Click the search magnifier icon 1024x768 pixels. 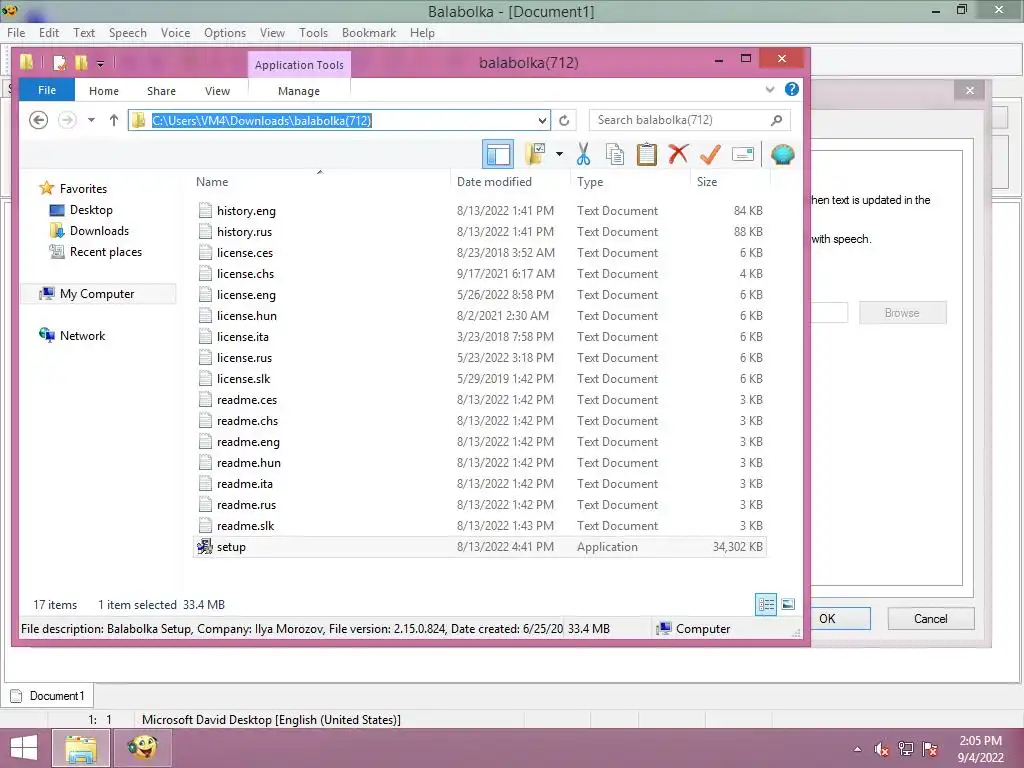click(776, 120)
